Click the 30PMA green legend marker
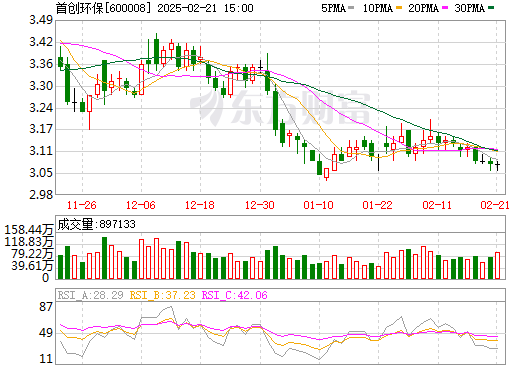The height and width of the screenshot is (365, 520). [x=491, y=8]
